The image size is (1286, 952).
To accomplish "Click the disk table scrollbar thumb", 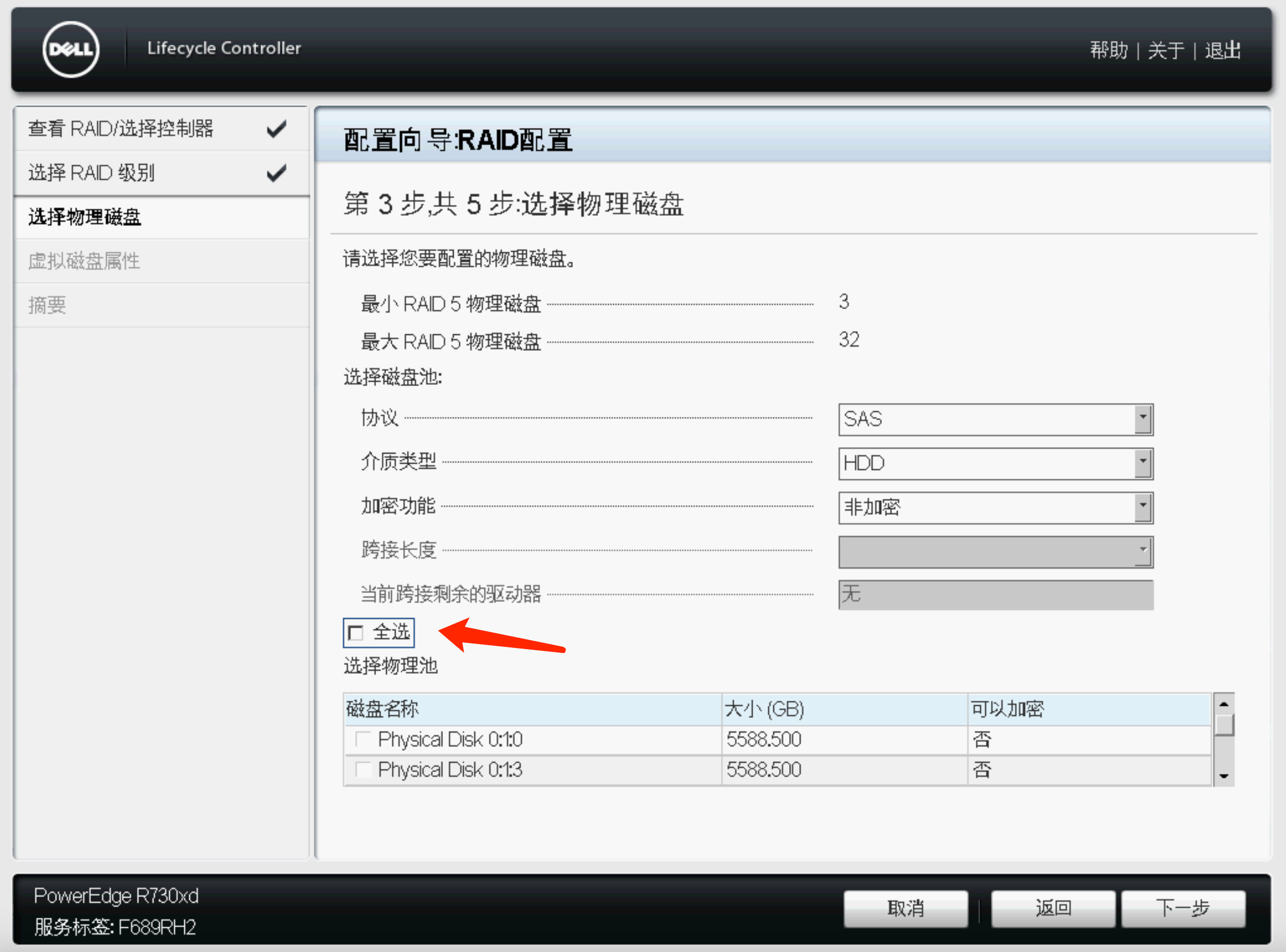I will coord(1223,725).
